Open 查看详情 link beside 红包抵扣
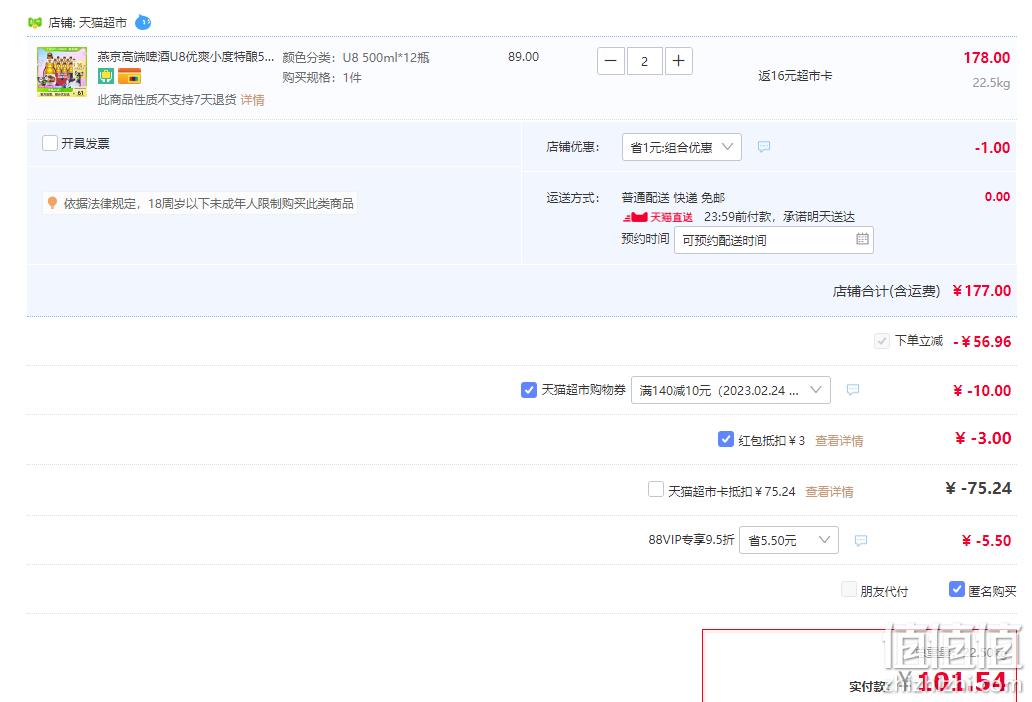The image size is (1032, 702). [839, 441]
